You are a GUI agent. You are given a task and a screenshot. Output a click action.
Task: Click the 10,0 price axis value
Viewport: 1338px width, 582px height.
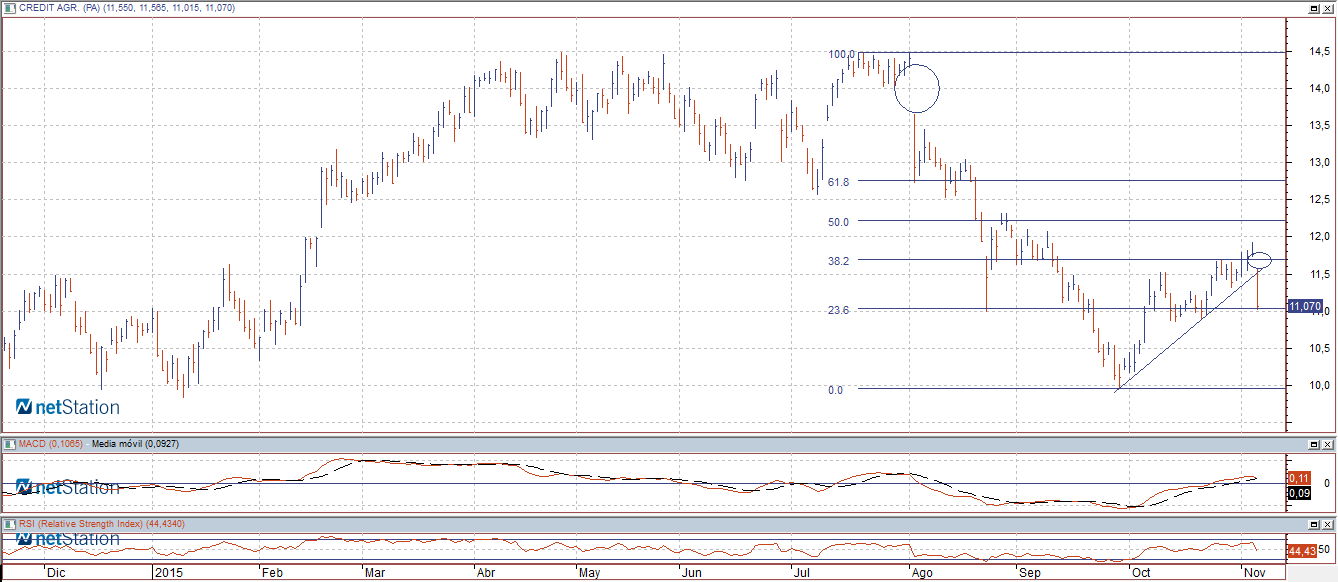tap(1318, 385)
